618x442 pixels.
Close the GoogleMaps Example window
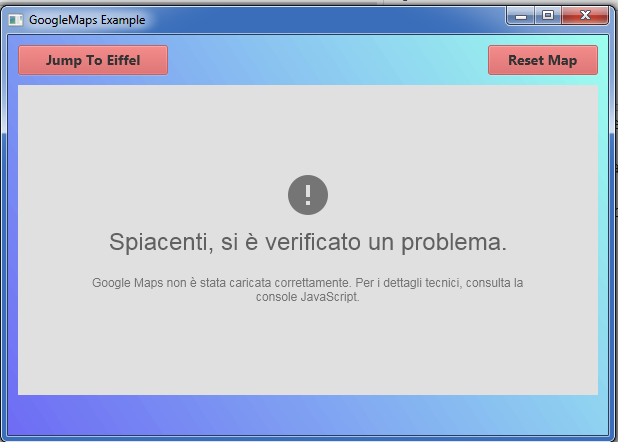click(585, 16)
